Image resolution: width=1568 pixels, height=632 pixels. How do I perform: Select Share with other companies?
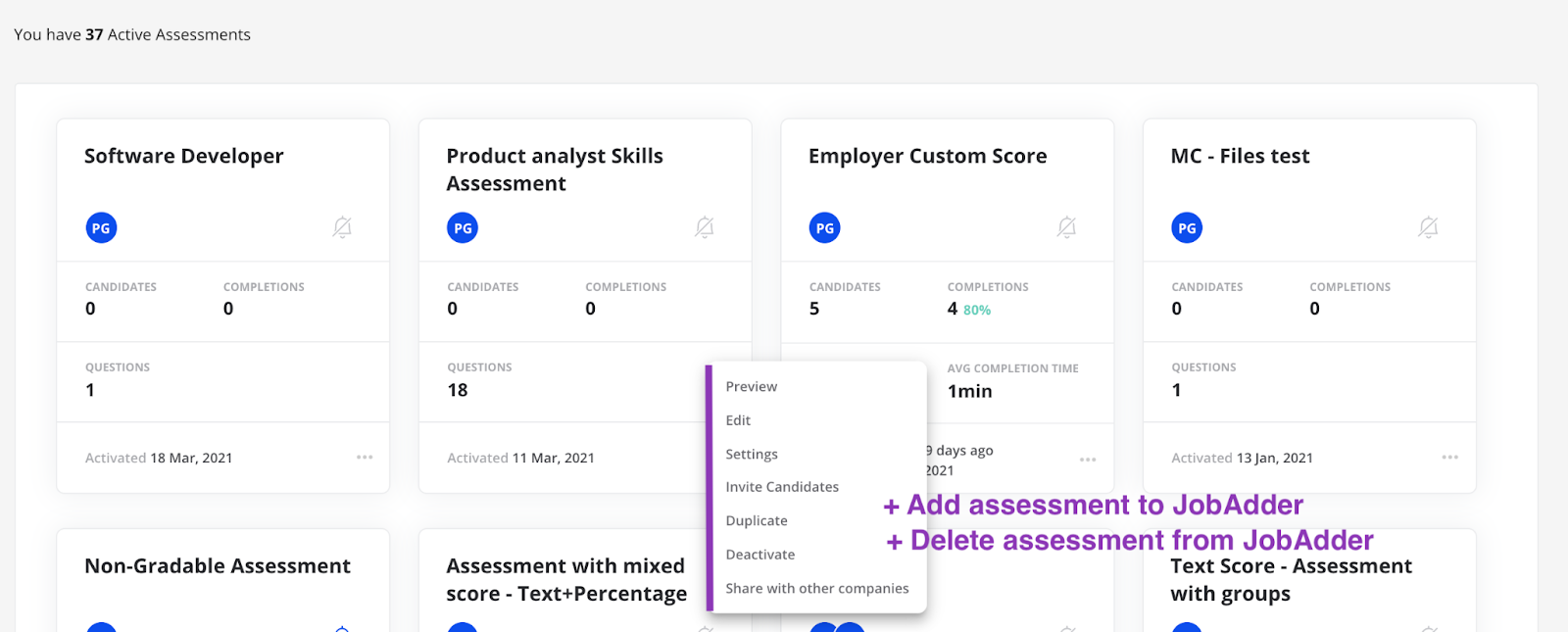817,588
